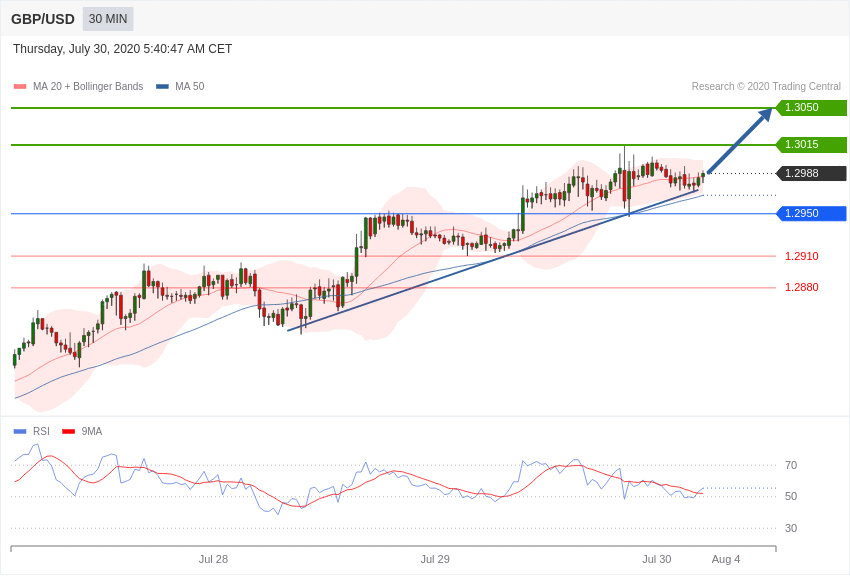The width and height of the screenshot is (850, 576).
Task: Click the Jul 30 date axis label
Action: (656, 560)
